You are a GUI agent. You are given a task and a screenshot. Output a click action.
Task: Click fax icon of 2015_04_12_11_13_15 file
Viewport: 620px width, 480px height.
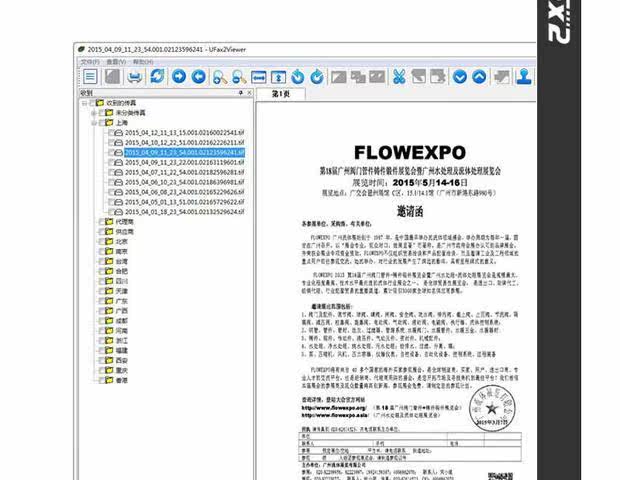tap(118, 132)
